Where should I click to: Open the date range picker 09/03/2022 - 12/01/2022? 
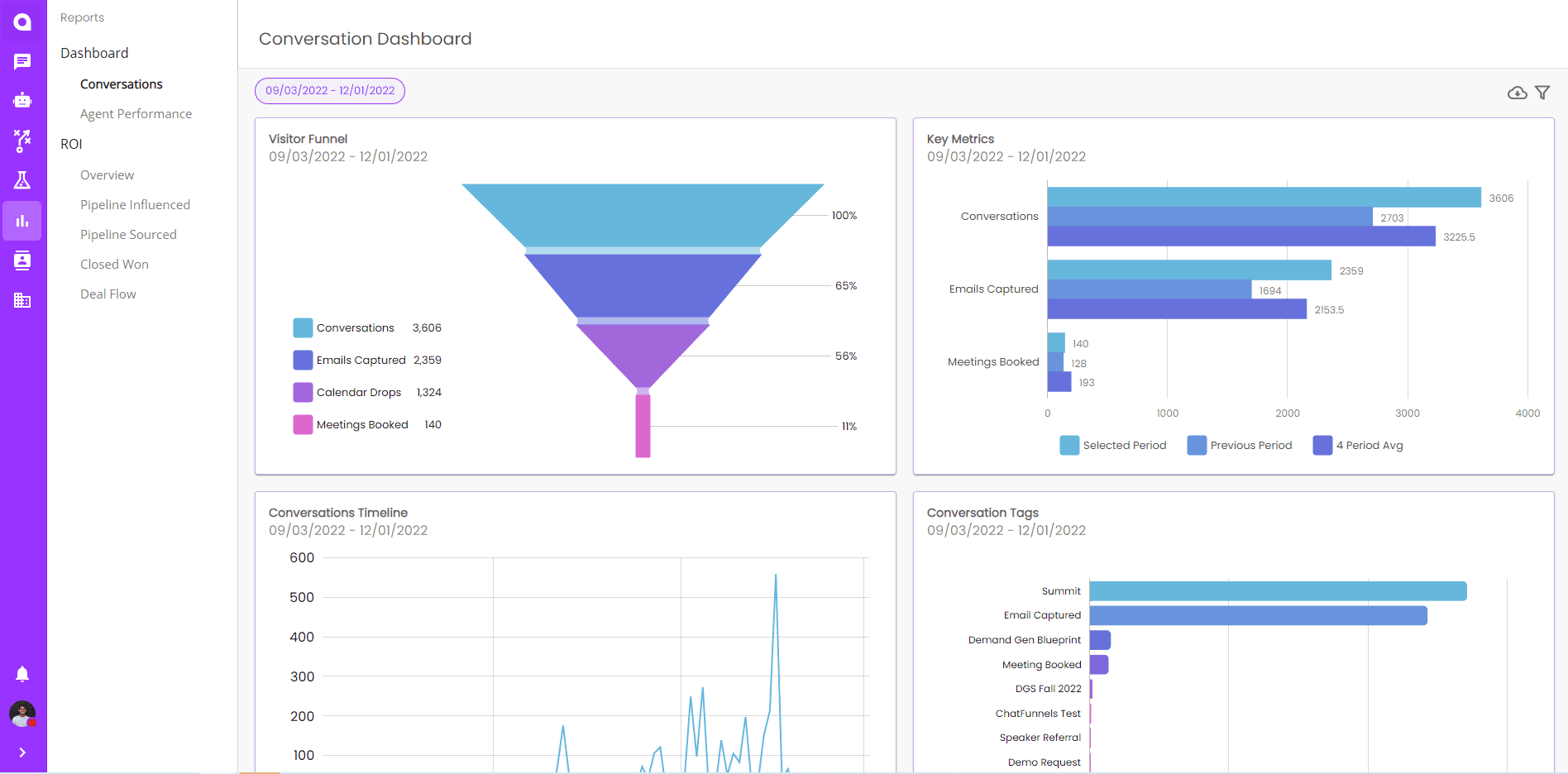(329, 91)
